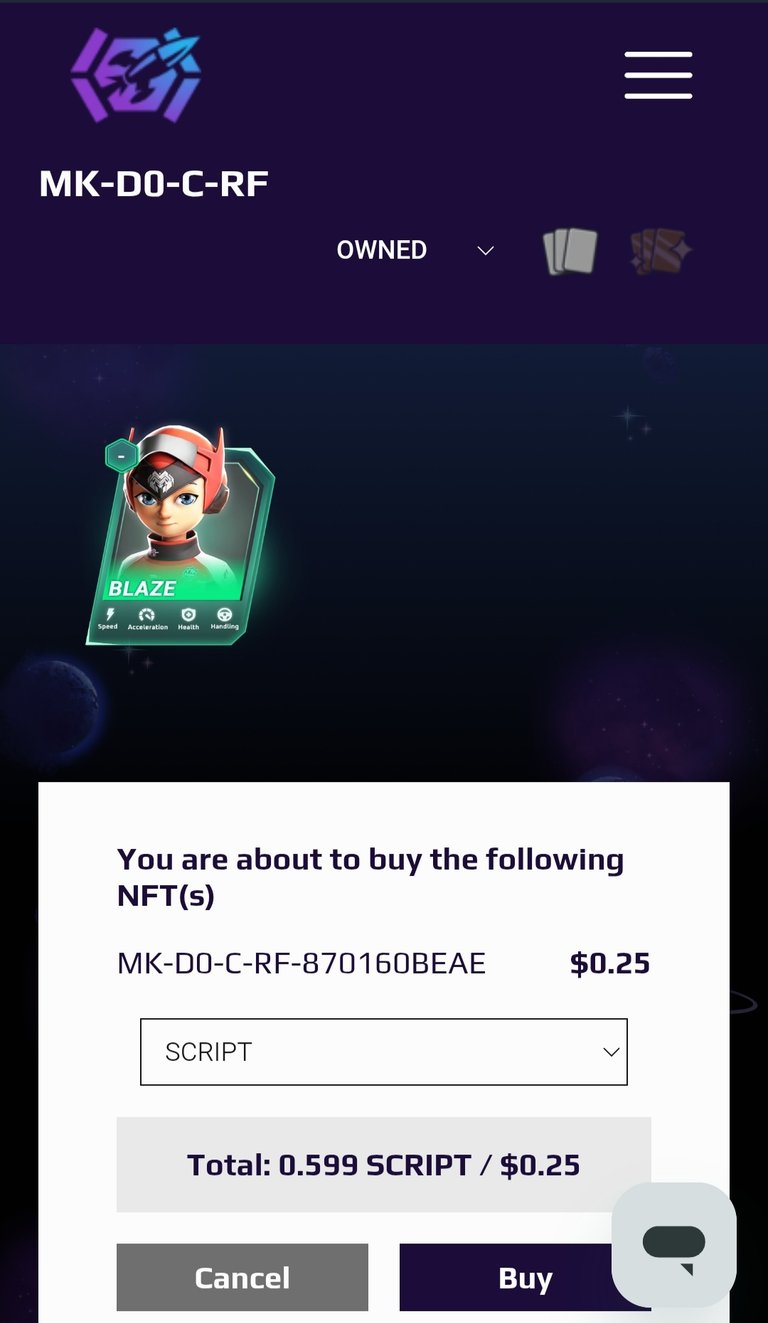Open the hamburger navigation menu
This screenshot has width=768, height=1323.
coord(658,75)
